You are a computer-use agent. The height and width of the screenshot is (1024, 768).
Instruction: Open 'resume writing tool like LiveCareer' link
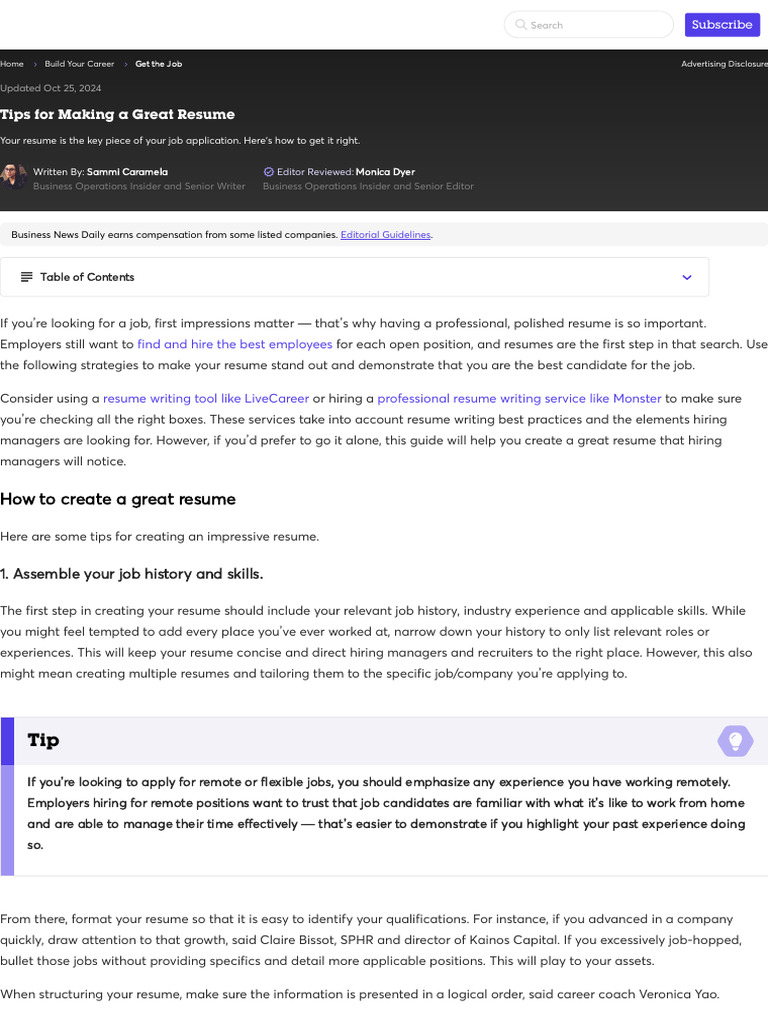click(x=206, y=398)
